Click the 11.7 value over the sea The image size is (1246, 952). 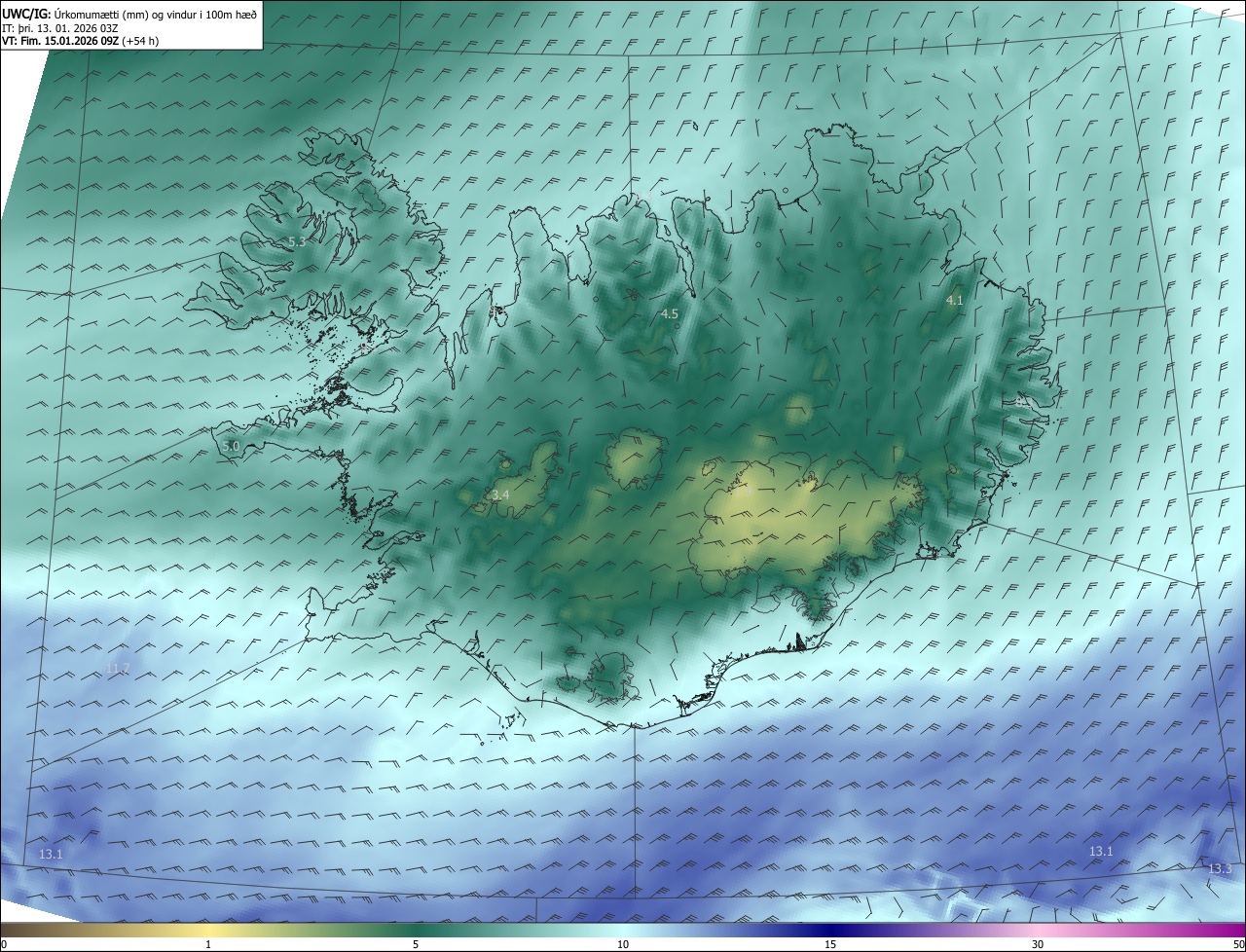pos(118,667)
